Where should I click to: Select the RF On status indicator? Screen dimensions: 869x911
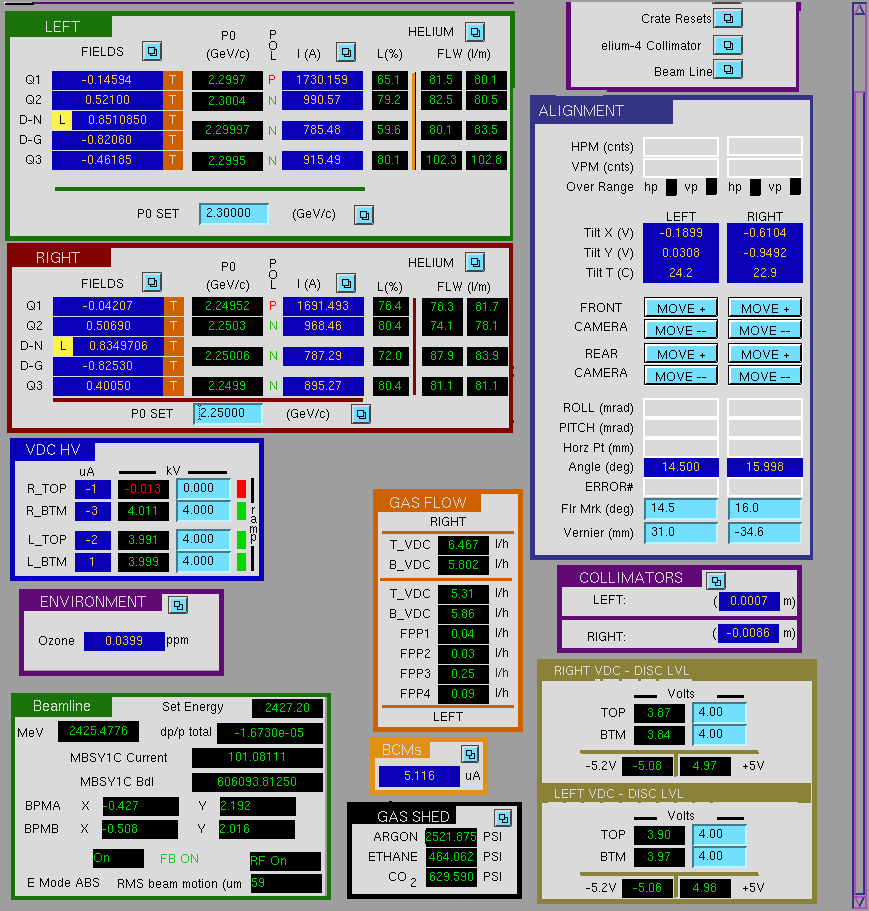[x=285, y=861]
